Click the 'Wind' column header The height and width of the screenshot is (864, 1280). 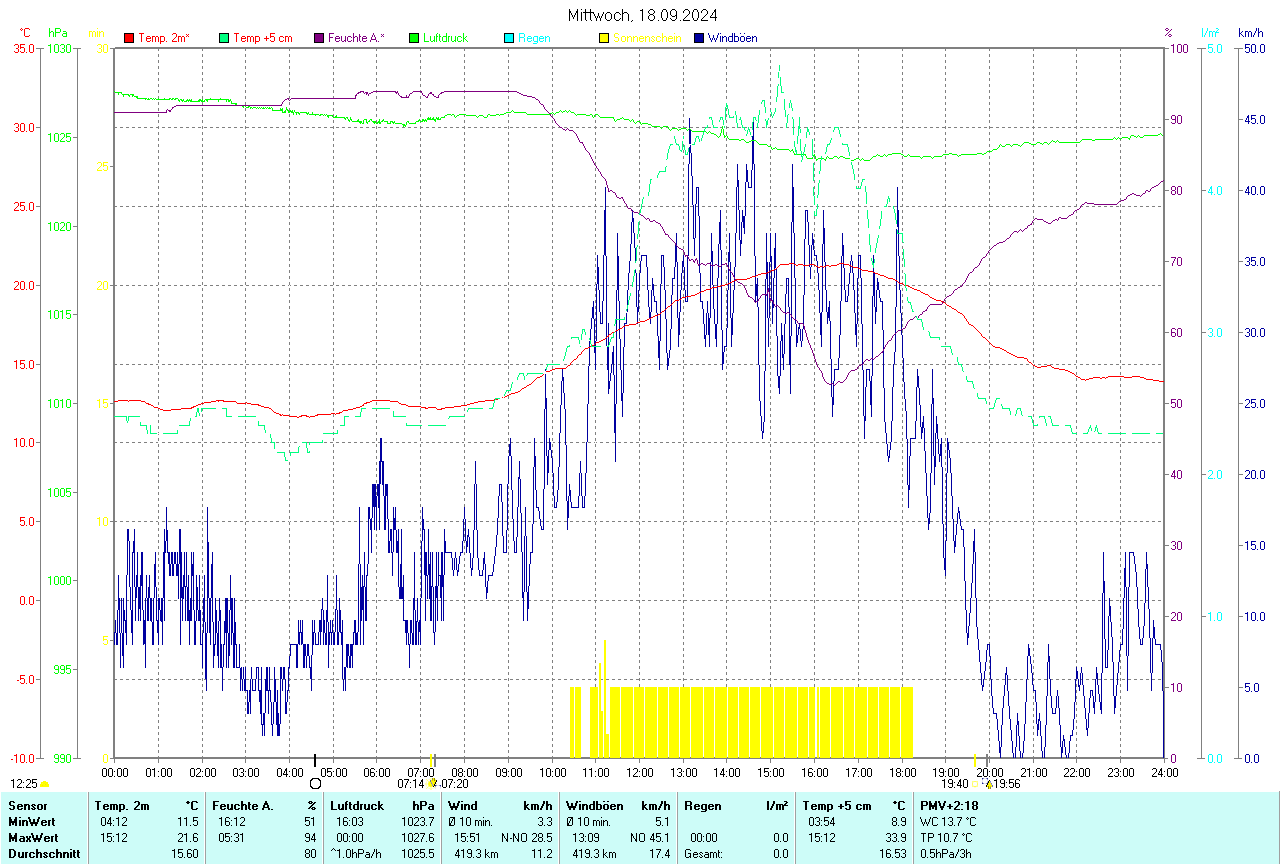463,805
